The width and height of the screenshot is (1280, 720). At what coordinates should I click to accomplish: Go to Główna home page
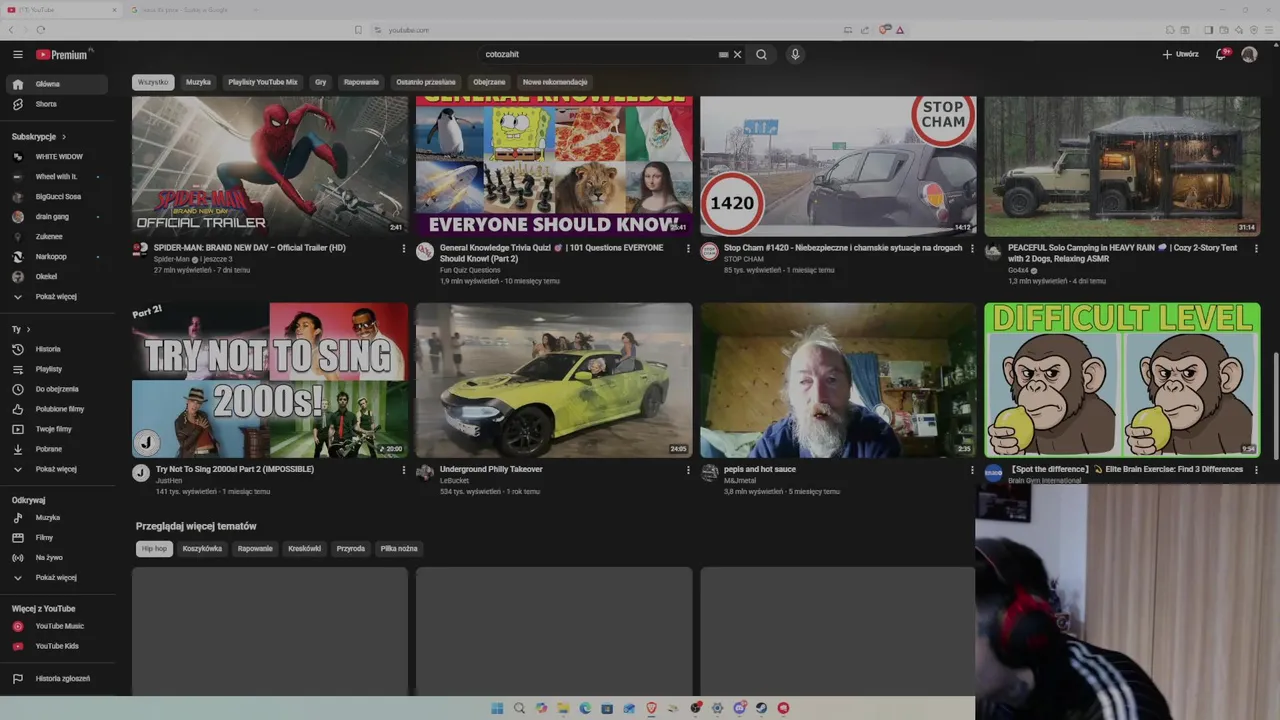[56, 84]
